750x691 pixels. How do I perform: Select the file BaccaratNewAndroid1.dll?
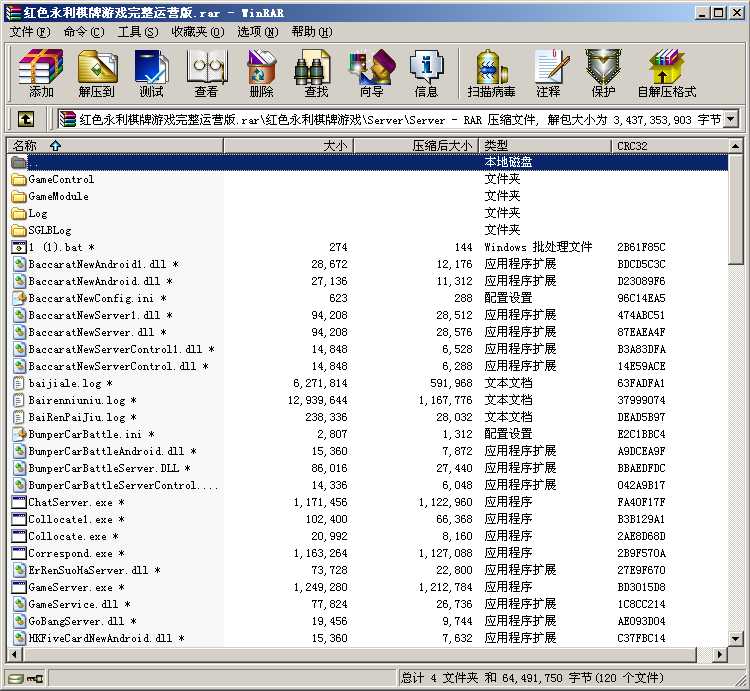(x=103, y=264)
